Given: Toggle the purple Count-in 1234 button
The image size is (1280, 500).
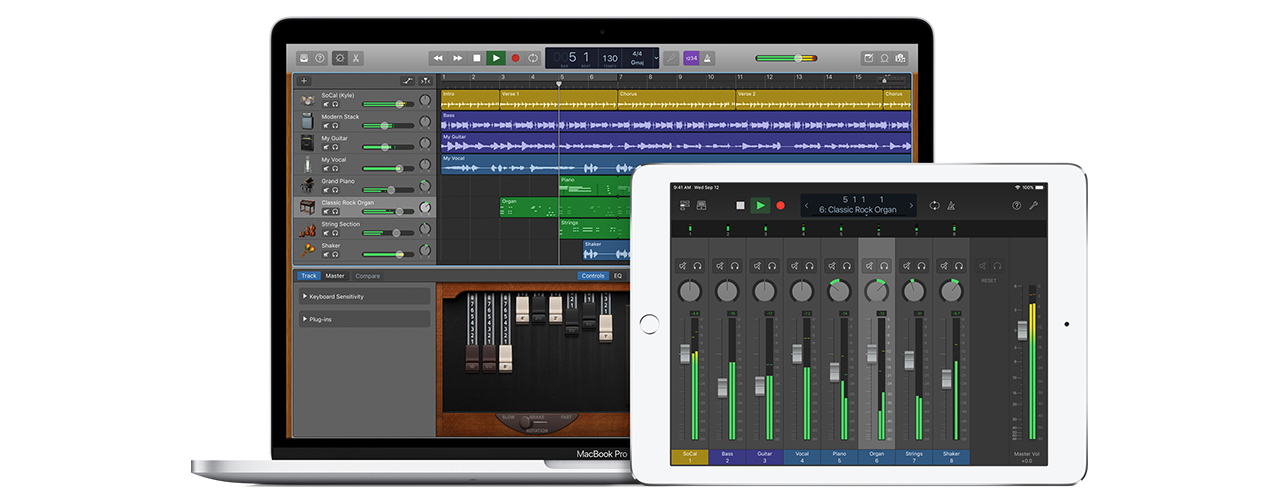Looking at the screenshot, I should point(692,58).
